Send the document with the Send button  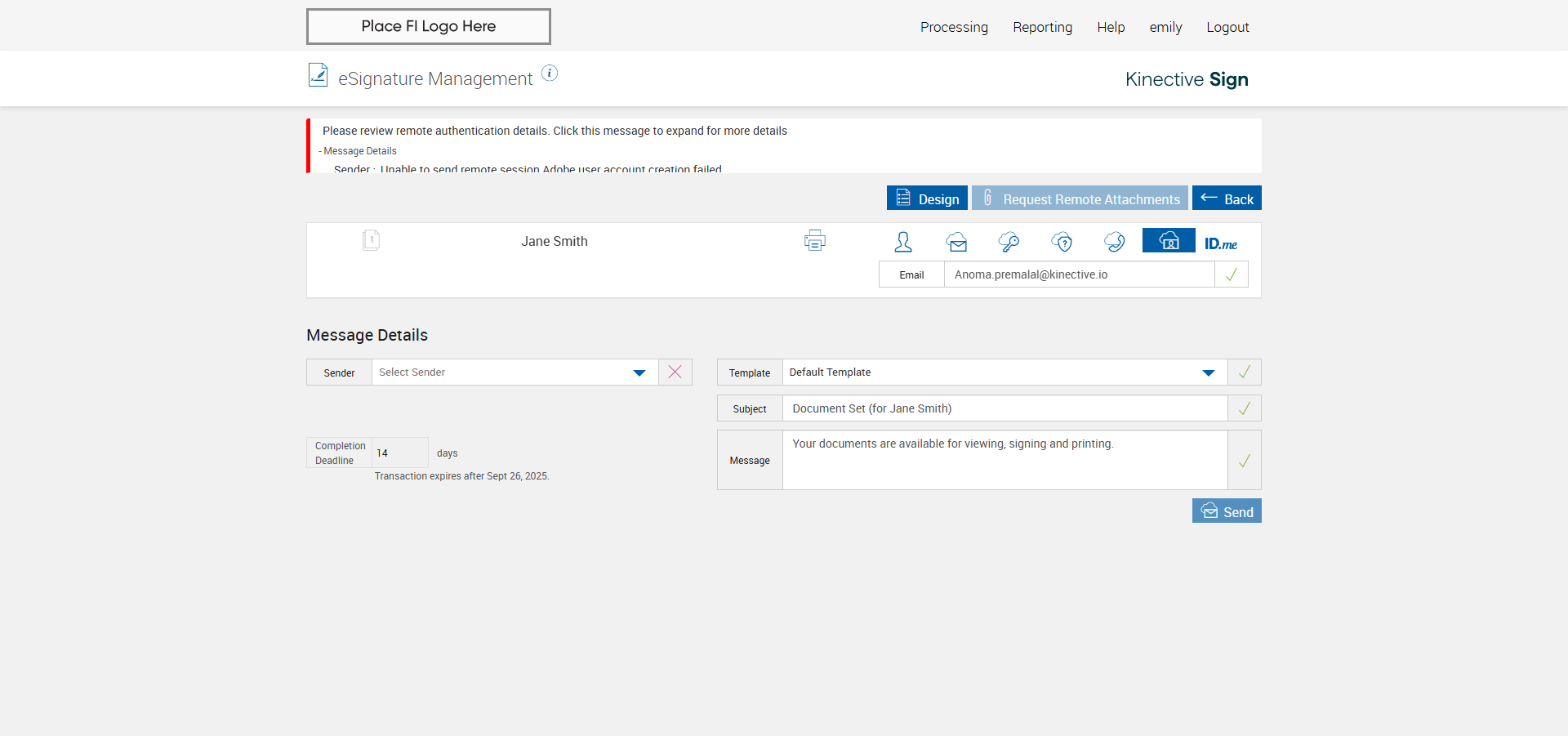(x=1227, y=511)
